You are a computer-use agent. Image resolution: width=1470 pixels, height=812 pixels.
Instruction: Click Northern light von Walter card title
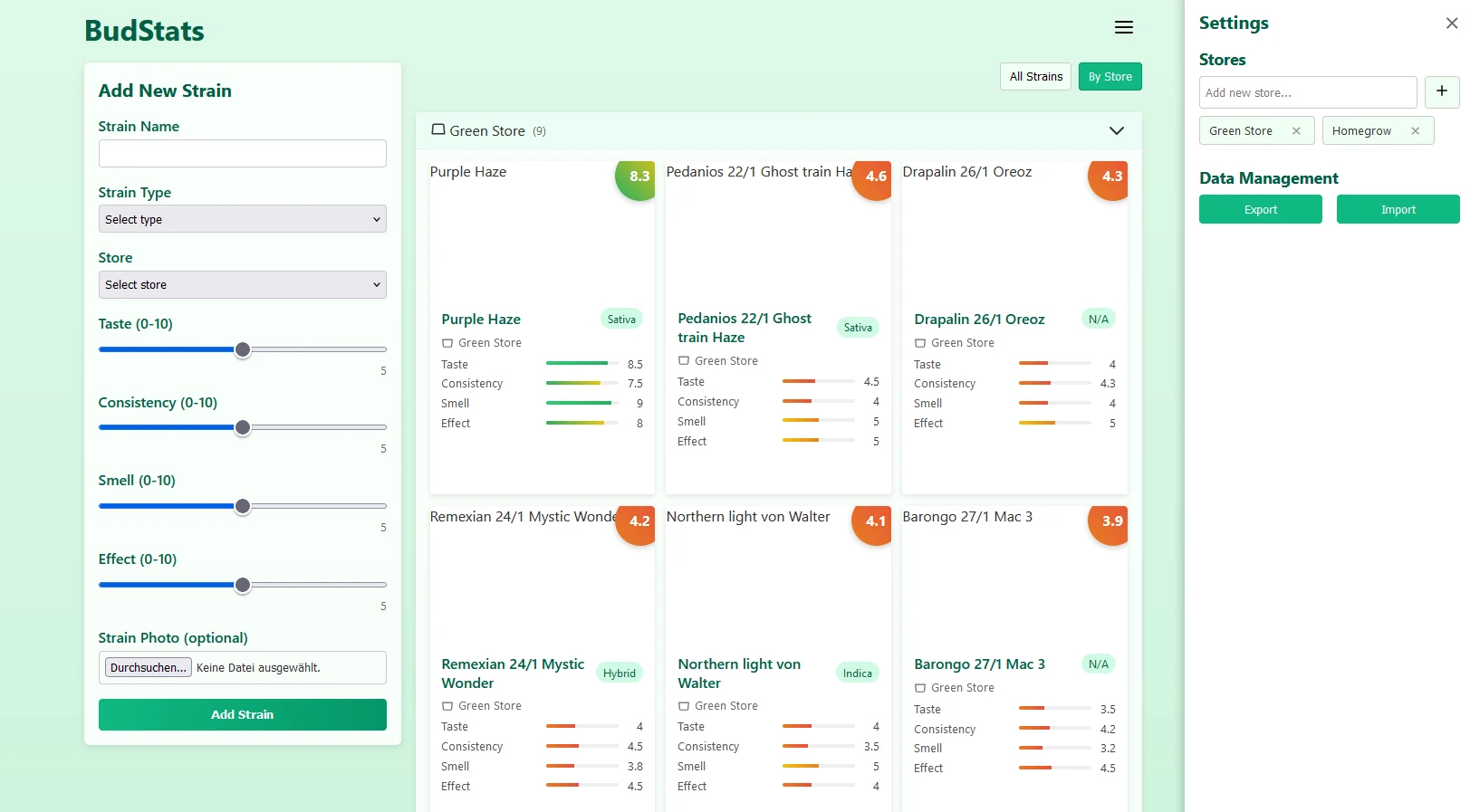pos(739,673)
